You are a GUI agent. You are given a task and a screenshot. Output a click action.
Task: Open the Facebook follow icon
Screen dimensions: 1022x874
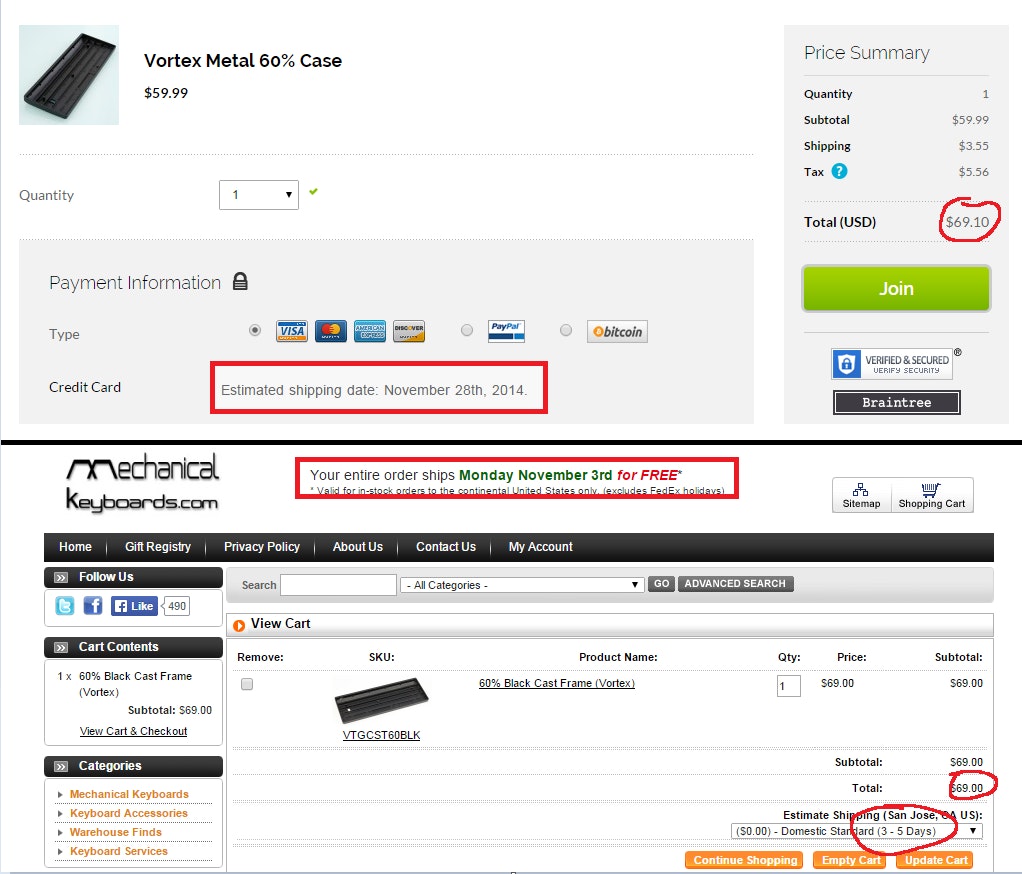click(93, 606)
